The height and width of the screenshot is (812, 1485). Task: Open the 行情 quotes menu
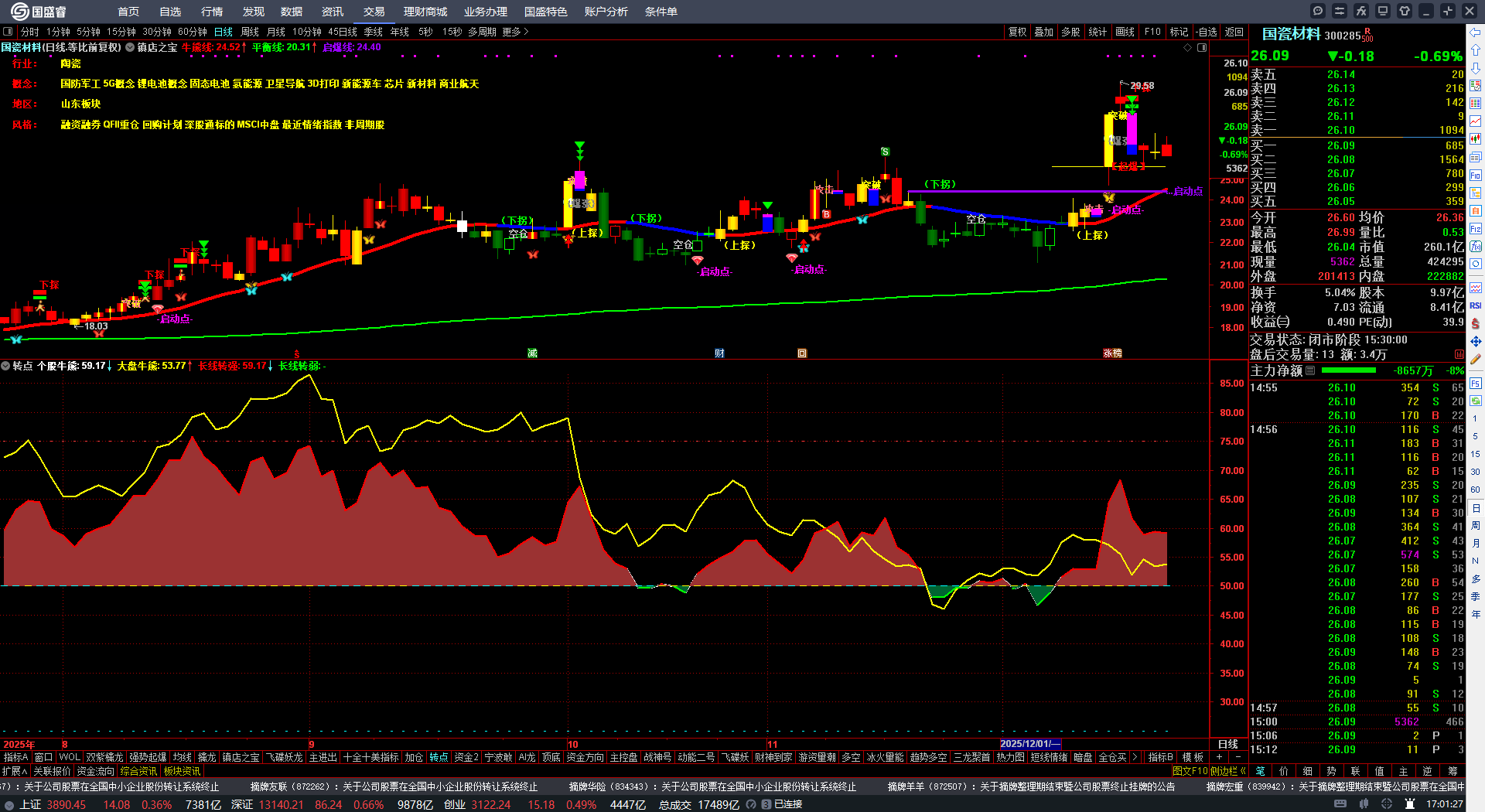pyautogui.click(x=212, y=12)
